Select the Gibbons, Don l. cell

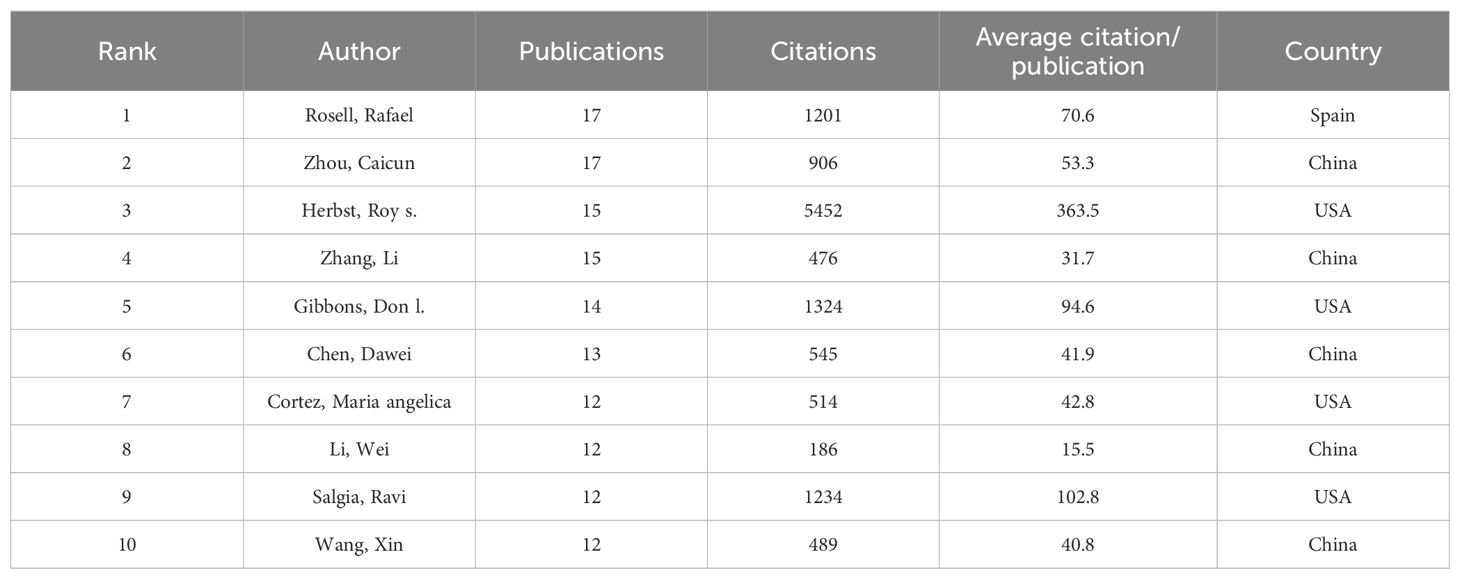coord(359,306)
